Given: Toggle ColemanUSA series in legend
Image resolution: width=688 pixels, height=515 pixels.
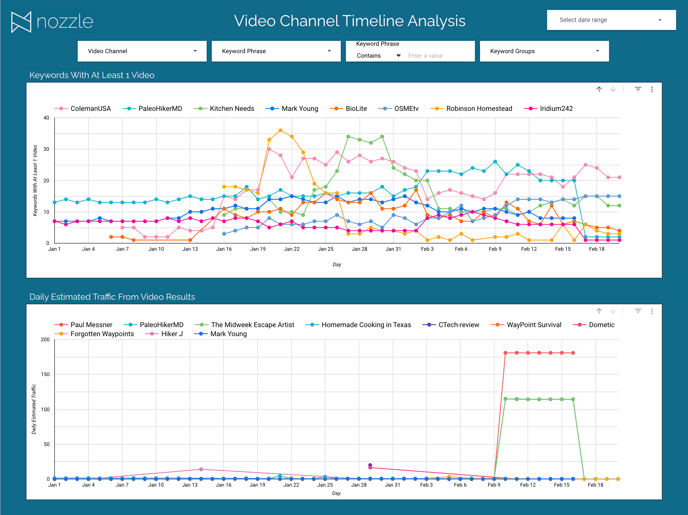Looking at the screenshot, I should [x=83, y=108].
